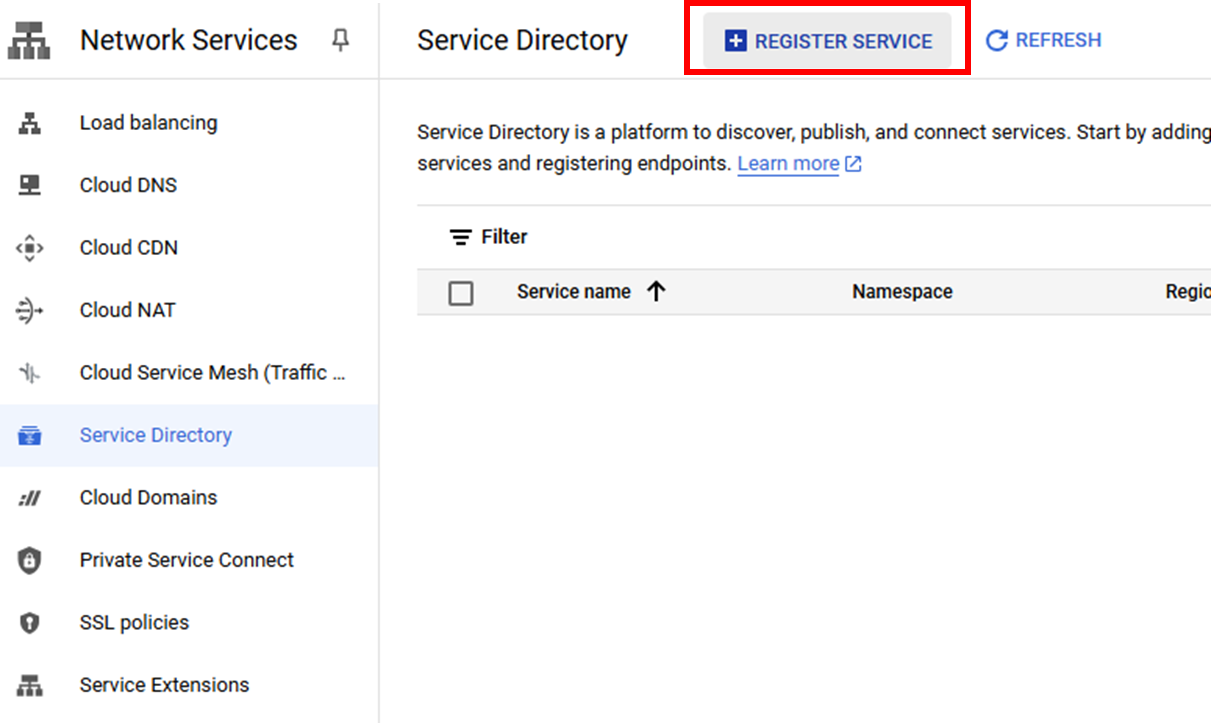
Task: Open Cloud Service Mesh (Traffic …) item
Action: pyautogui.click(x=213, y=373)
